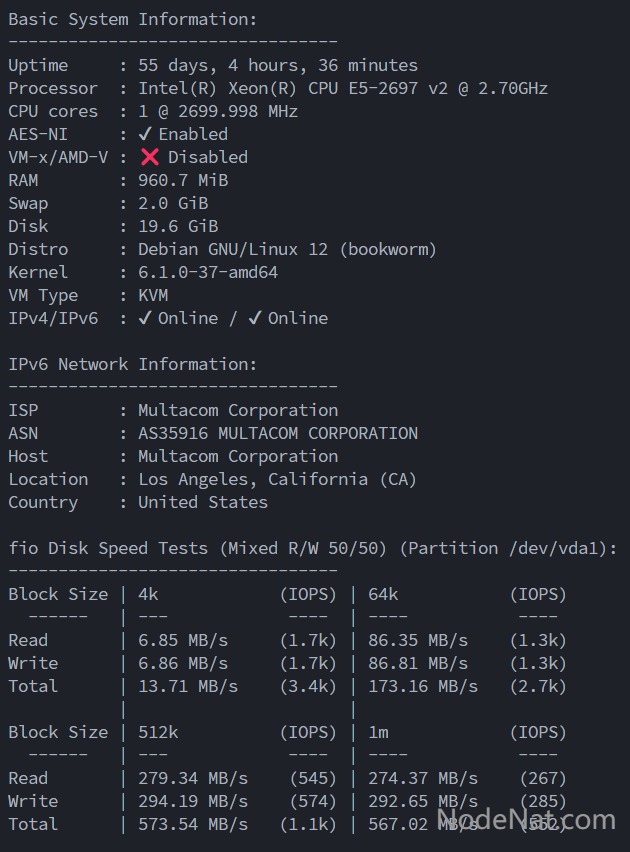Click the 4k block size column header
The image size is (630, 852).
coord(148,594)
